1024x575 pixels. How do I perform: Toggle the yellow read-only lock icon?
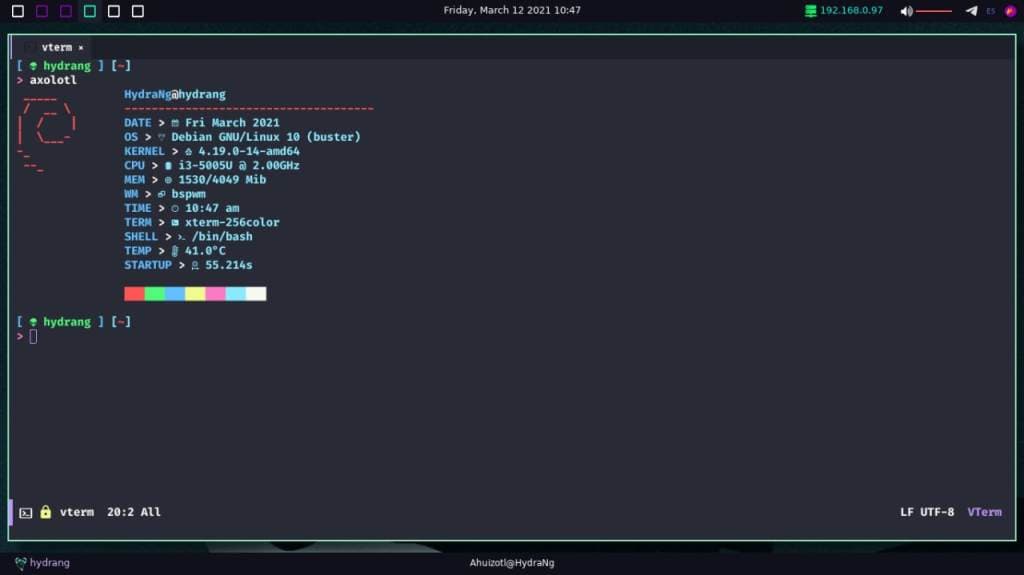coord(45,512)
